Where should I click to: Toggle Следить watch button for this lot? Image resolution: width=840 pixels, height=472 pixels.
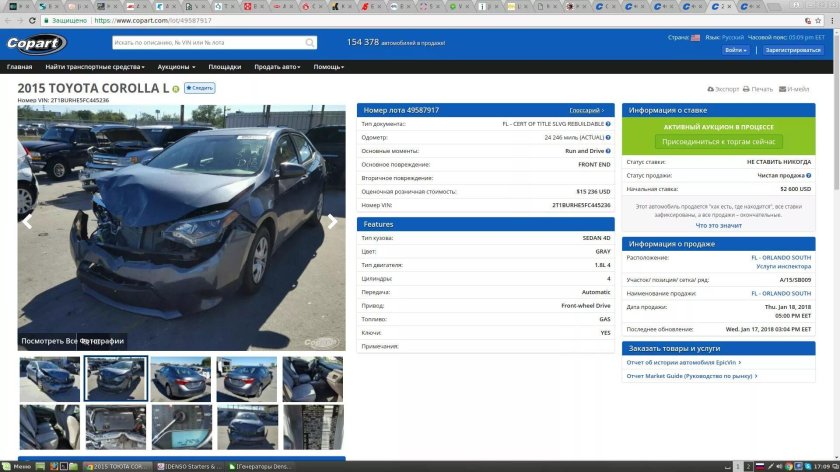pos(199,88)
